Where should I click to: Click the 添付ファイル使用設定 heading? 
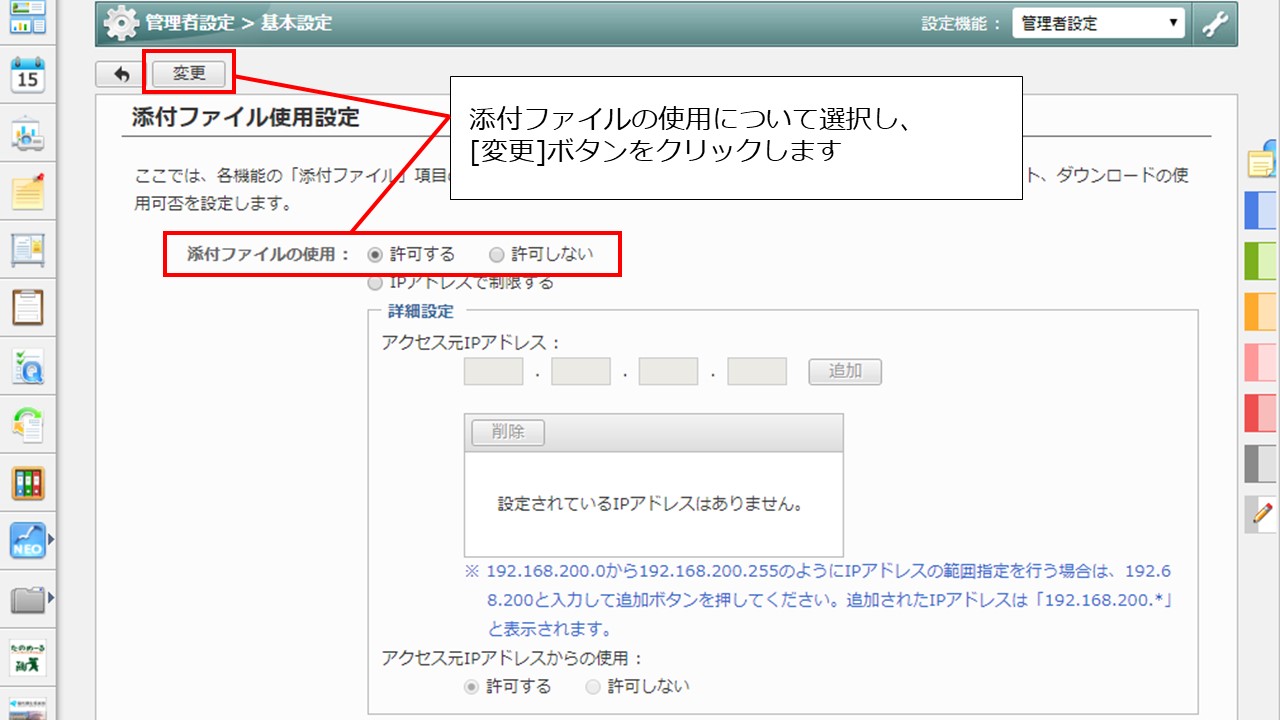246,117
